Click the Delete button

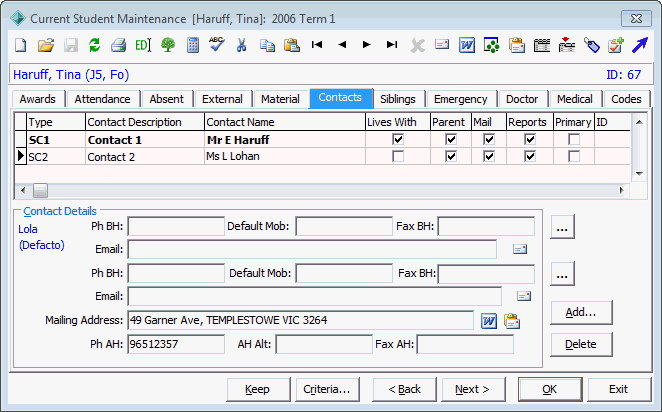pos(581,344)
